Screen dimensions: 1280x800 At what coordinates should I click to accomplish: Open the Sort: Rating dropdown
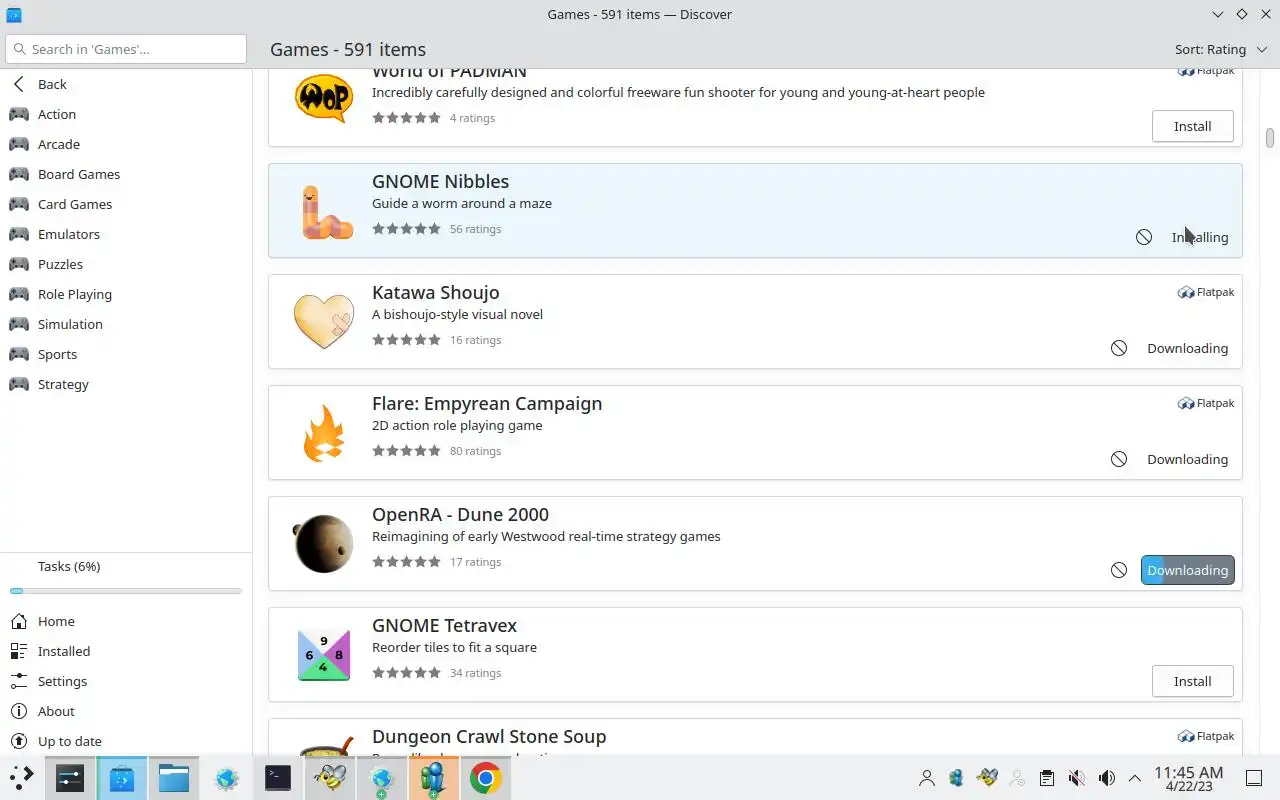(1220, 49)
